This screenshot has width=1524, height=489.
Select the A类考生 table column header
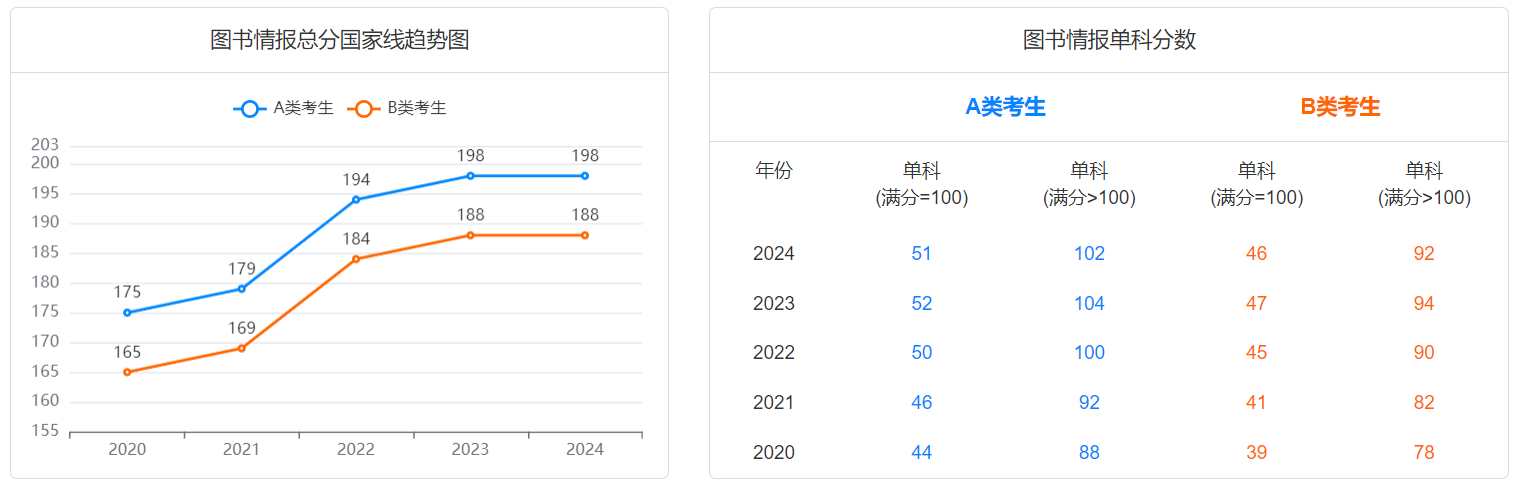click(1005, 107)
